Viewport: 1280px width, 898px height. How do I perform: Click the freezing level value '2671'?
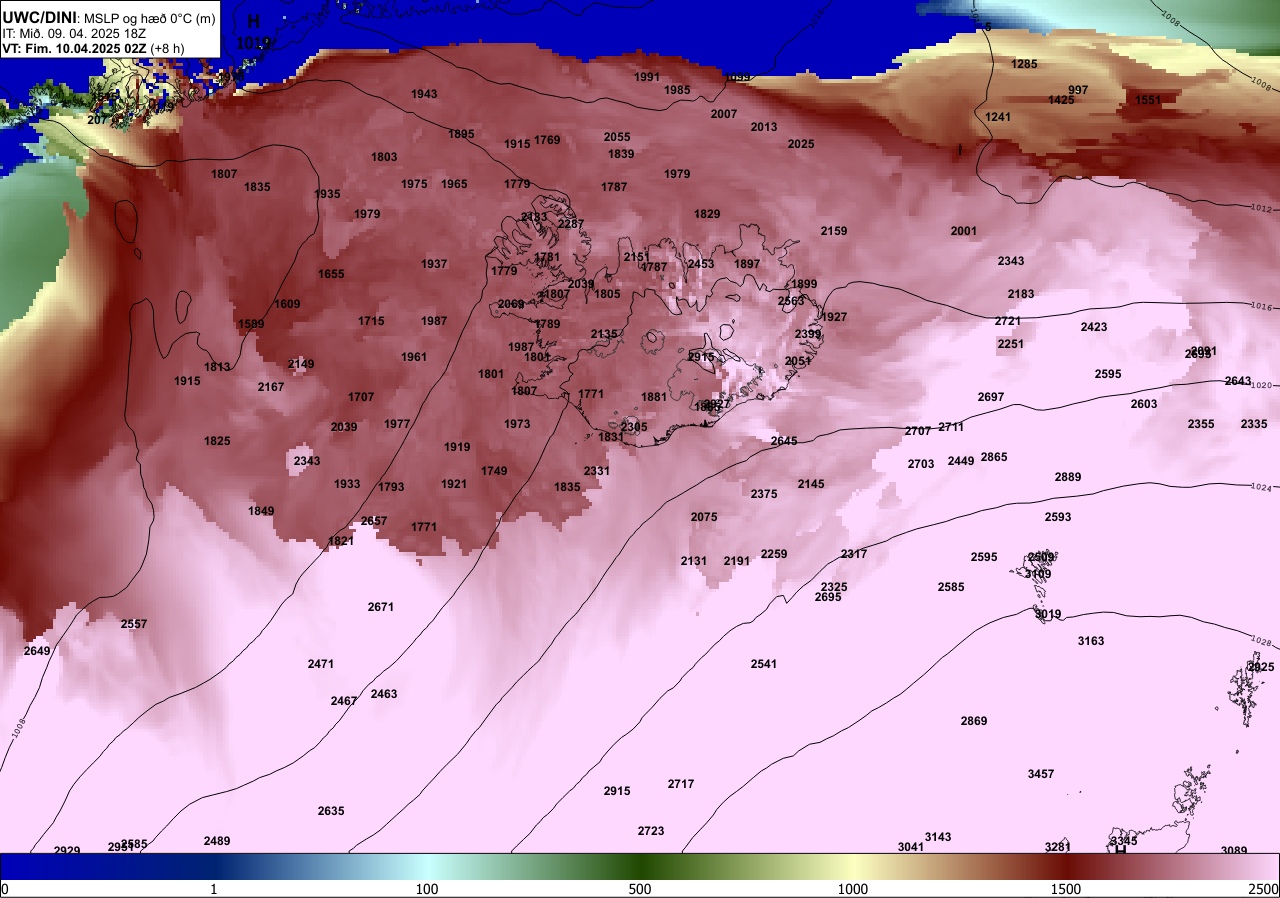coord(381,607)
